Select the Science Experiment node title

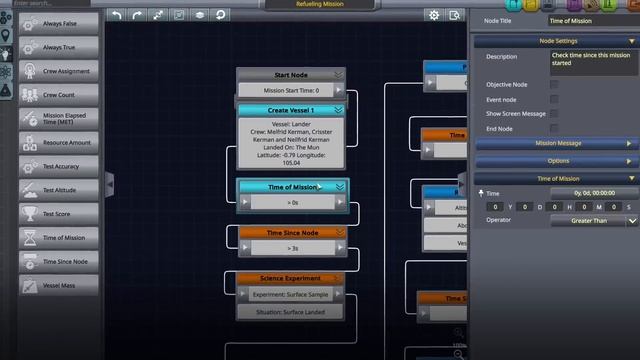click(x=290, y=278)
